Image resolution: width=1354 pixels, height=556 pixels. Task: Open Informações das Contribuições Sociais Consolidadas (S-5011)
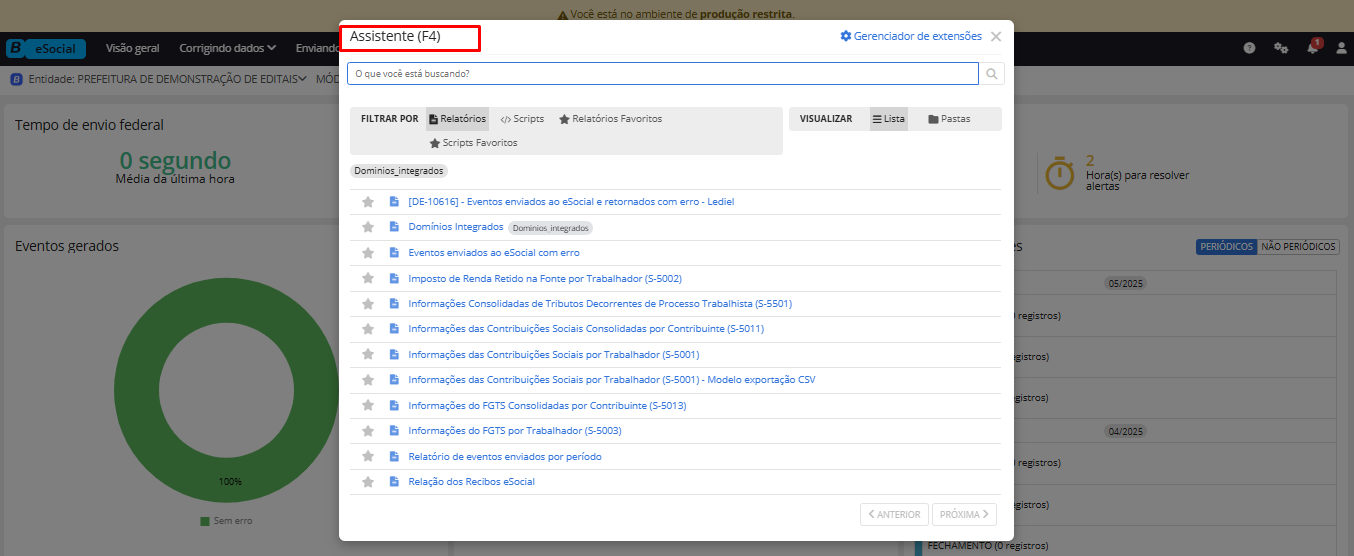pos(586,329)
